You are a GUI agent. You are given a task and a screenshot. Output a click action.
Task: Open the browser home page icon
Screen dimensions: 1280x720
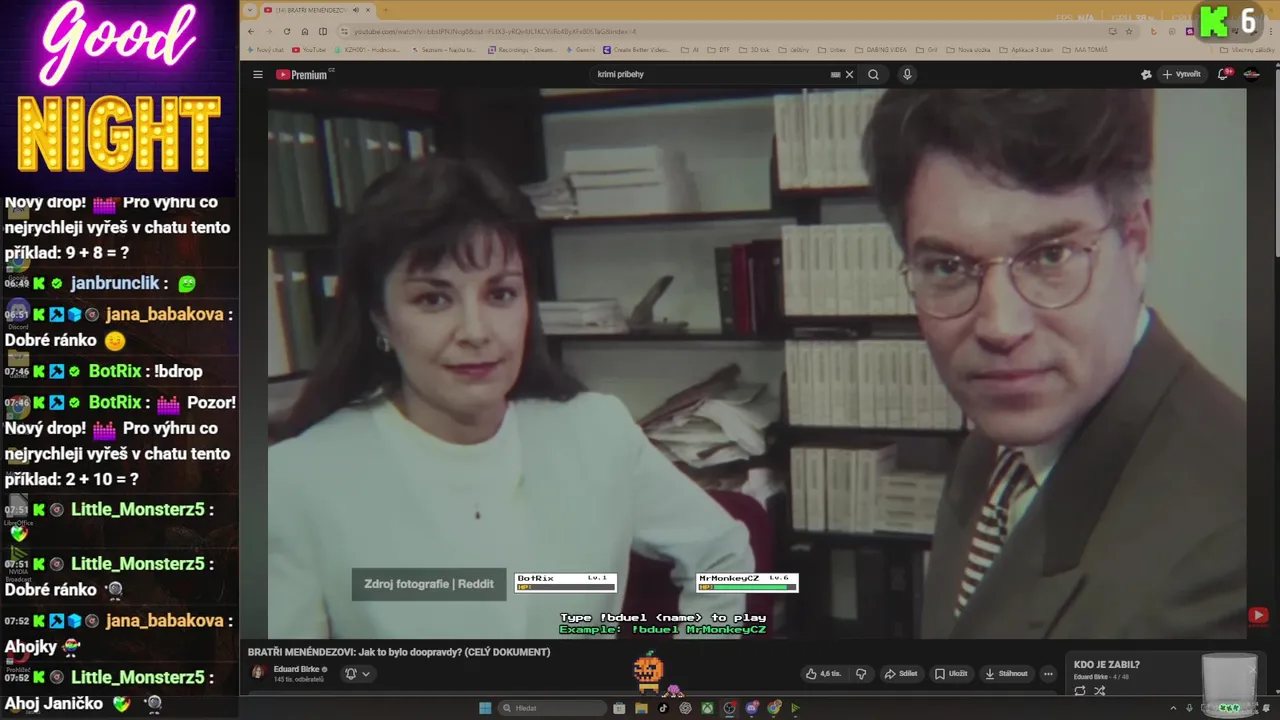point(305,31)
